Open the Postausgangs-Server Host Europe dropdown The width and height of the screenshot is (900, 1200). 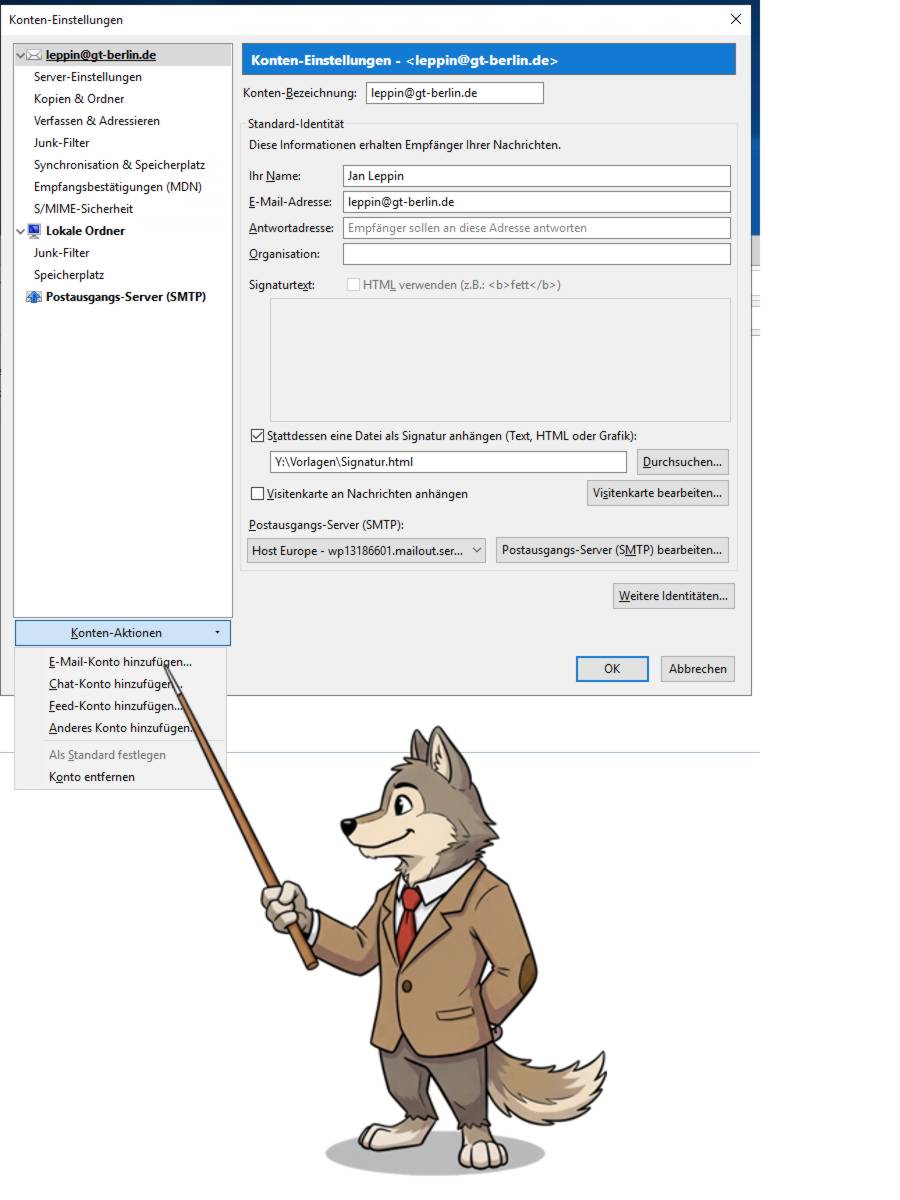(x=366, y=551)
